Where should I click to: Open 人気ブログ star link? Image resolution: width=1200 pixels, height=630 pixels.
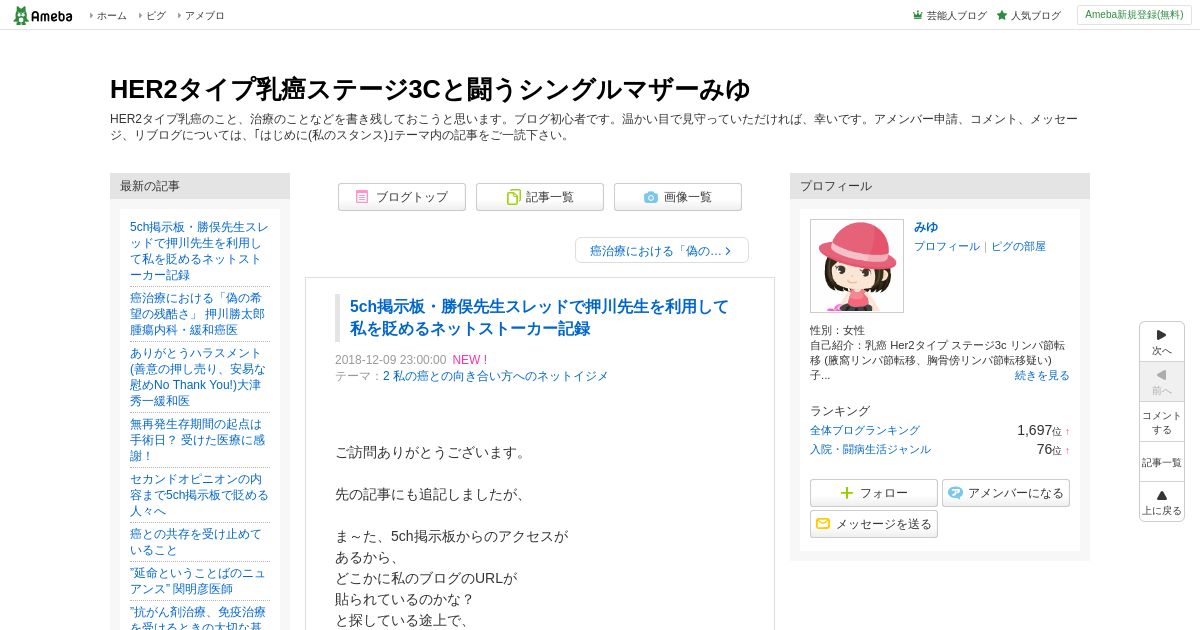click(x=1028, y=16)
